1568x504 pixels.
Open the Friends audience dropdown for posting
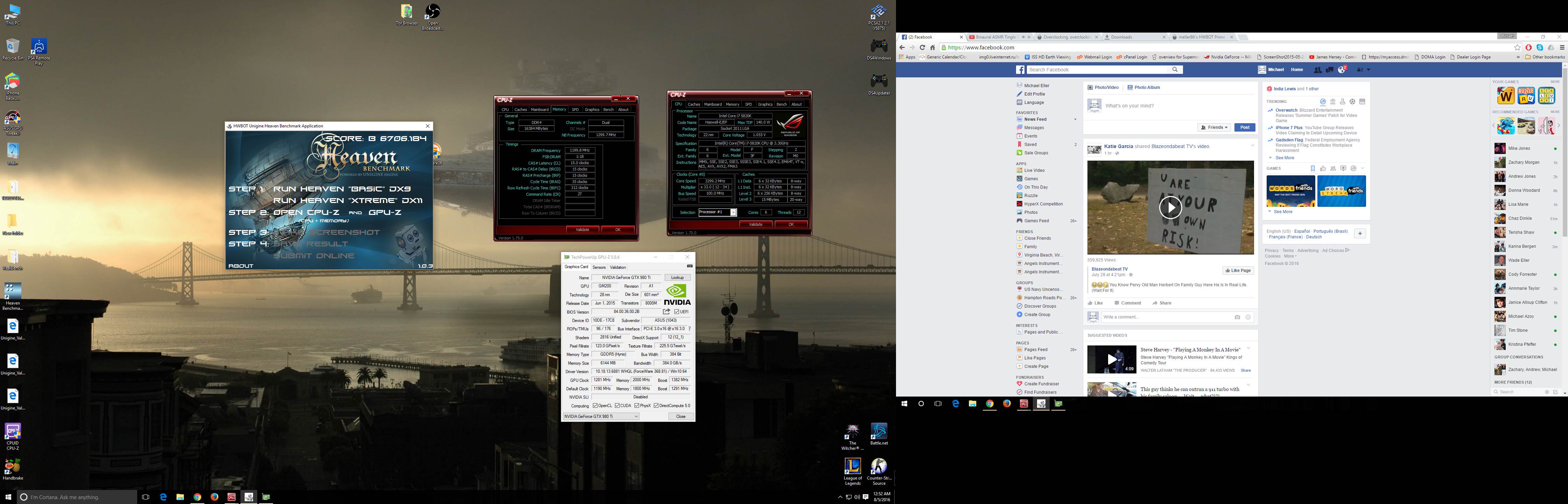(x=1214, y=127)
